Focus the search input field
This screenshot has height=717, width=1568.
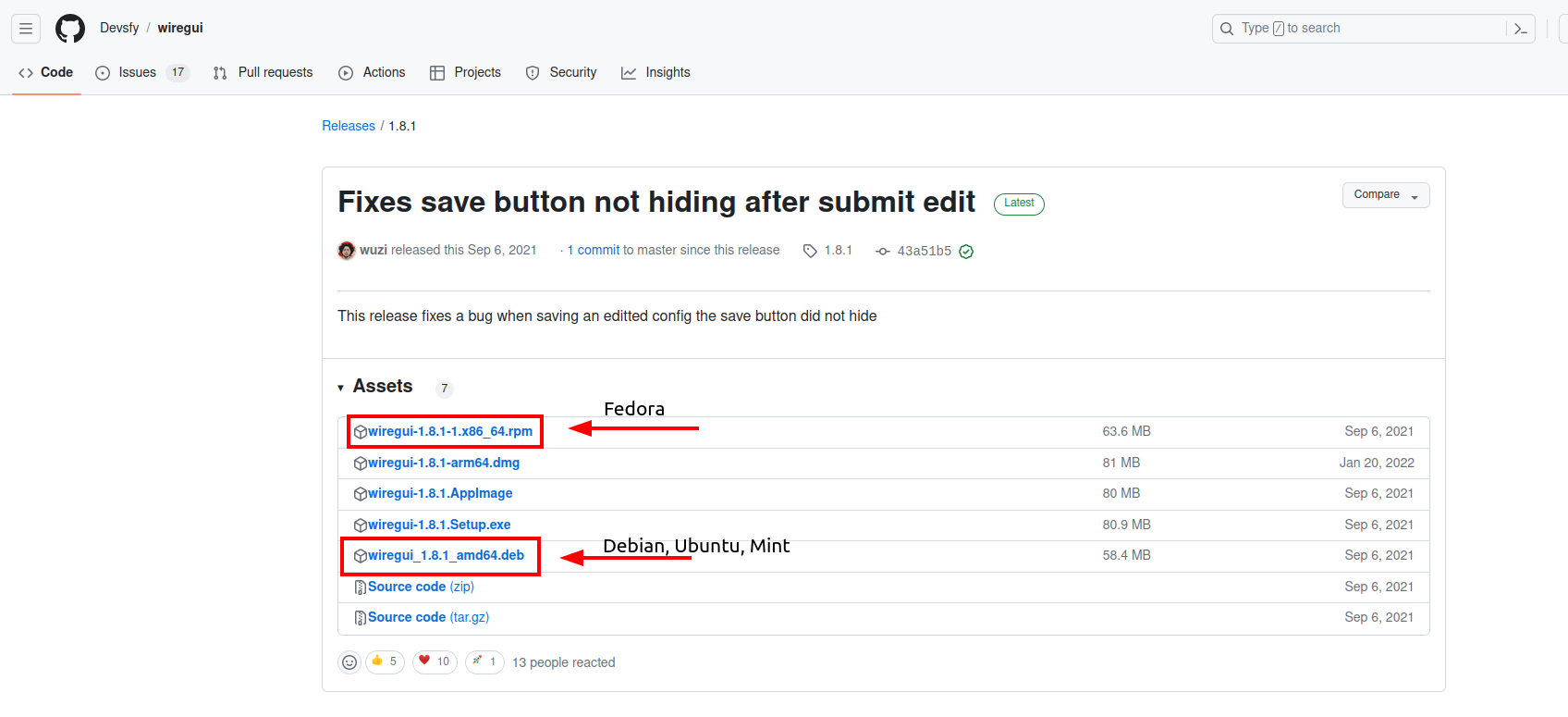(x=1361, y=29)
